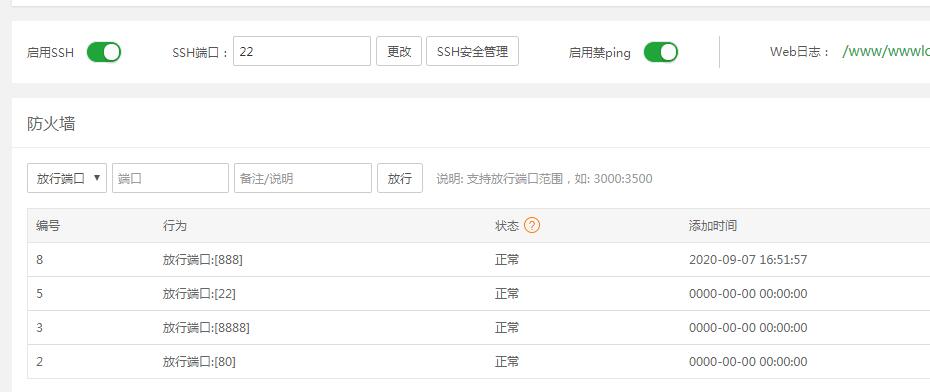The width and height of the screenshot is (930, 392).
Task: Toggle the 启用SSH switch
Action: (104, 52)
